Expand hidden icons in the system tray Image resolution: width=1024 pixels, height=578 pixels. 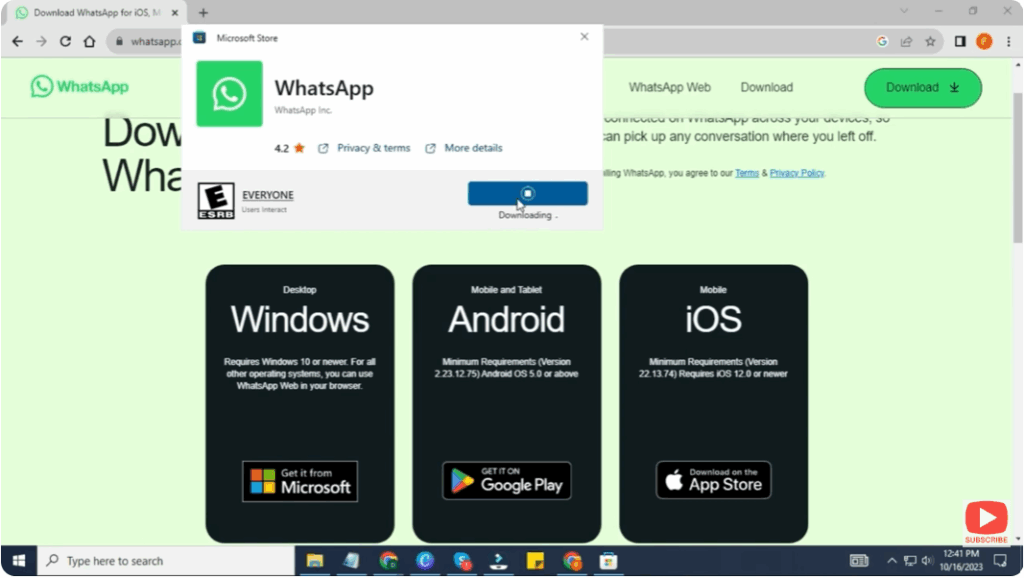tap(892, 561)
